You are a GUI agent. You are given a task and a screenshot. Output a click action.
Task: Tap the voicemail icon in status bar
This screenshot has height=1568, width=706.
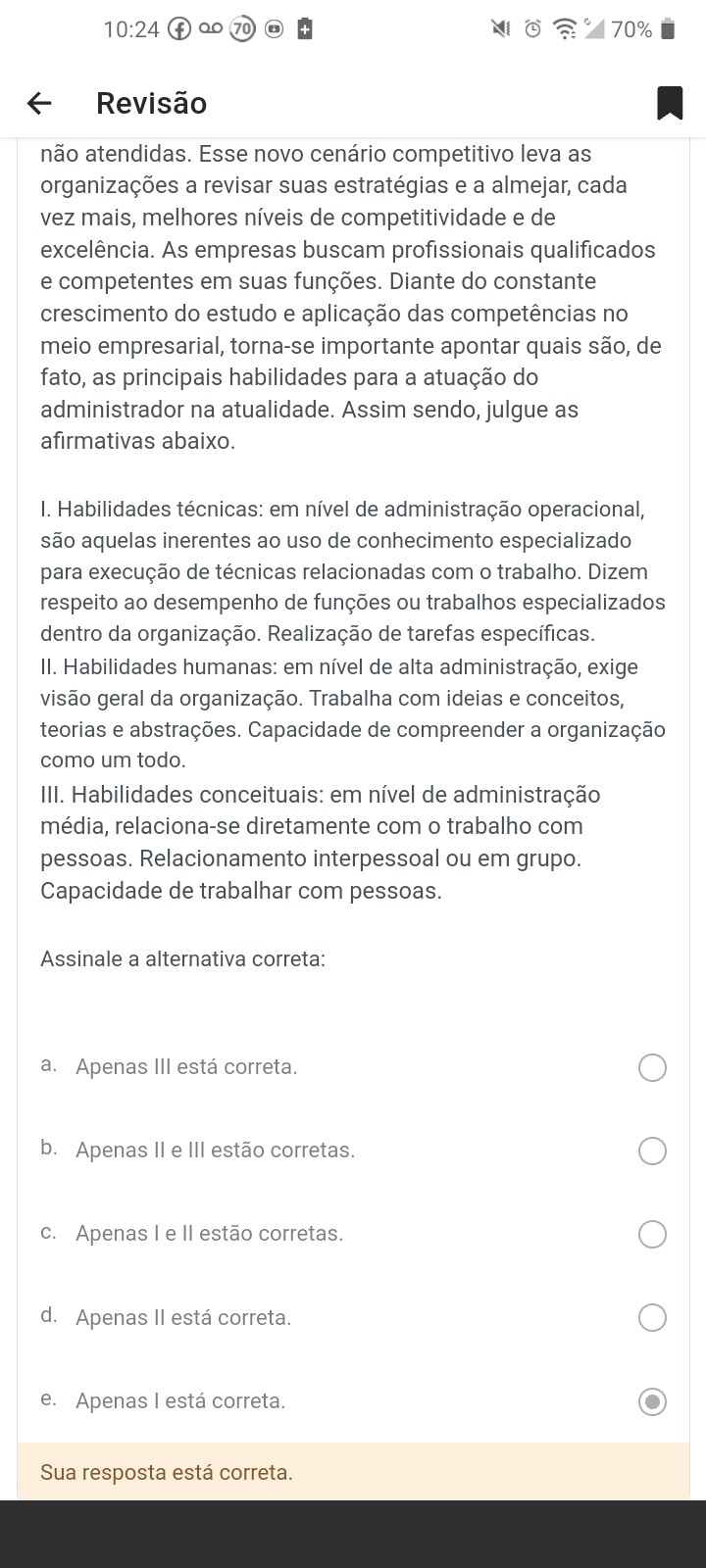[211, 29]
